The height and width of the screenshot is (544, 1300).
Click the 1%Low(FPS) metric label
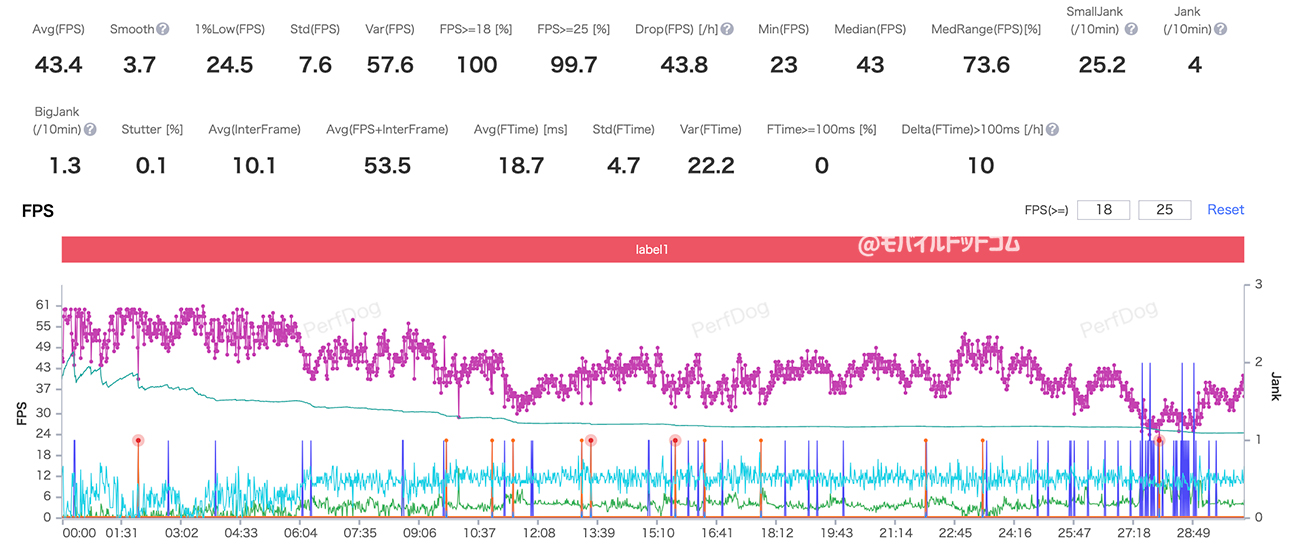pyautogui.click(x=229, y=29)
